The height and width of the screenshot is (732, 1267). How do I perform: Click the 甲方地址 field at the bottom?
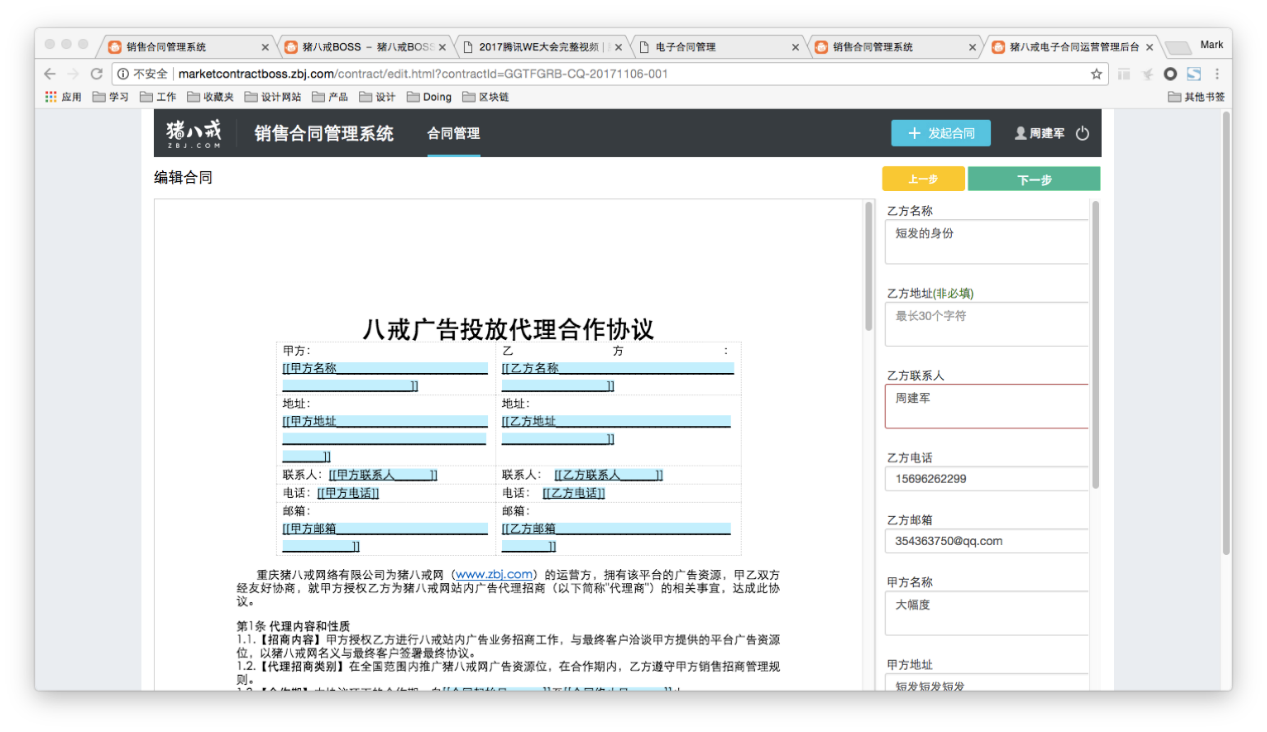click(987, 682)
